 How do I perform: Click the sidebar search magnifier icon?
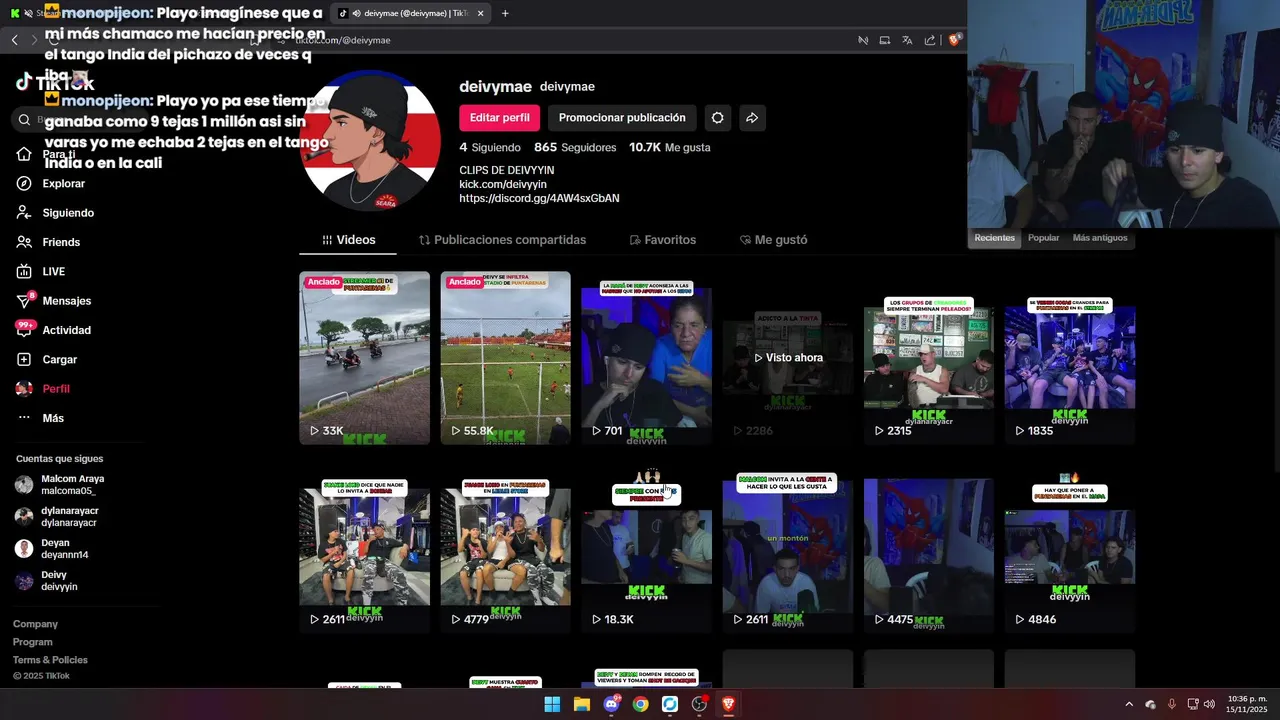[24, 120]
